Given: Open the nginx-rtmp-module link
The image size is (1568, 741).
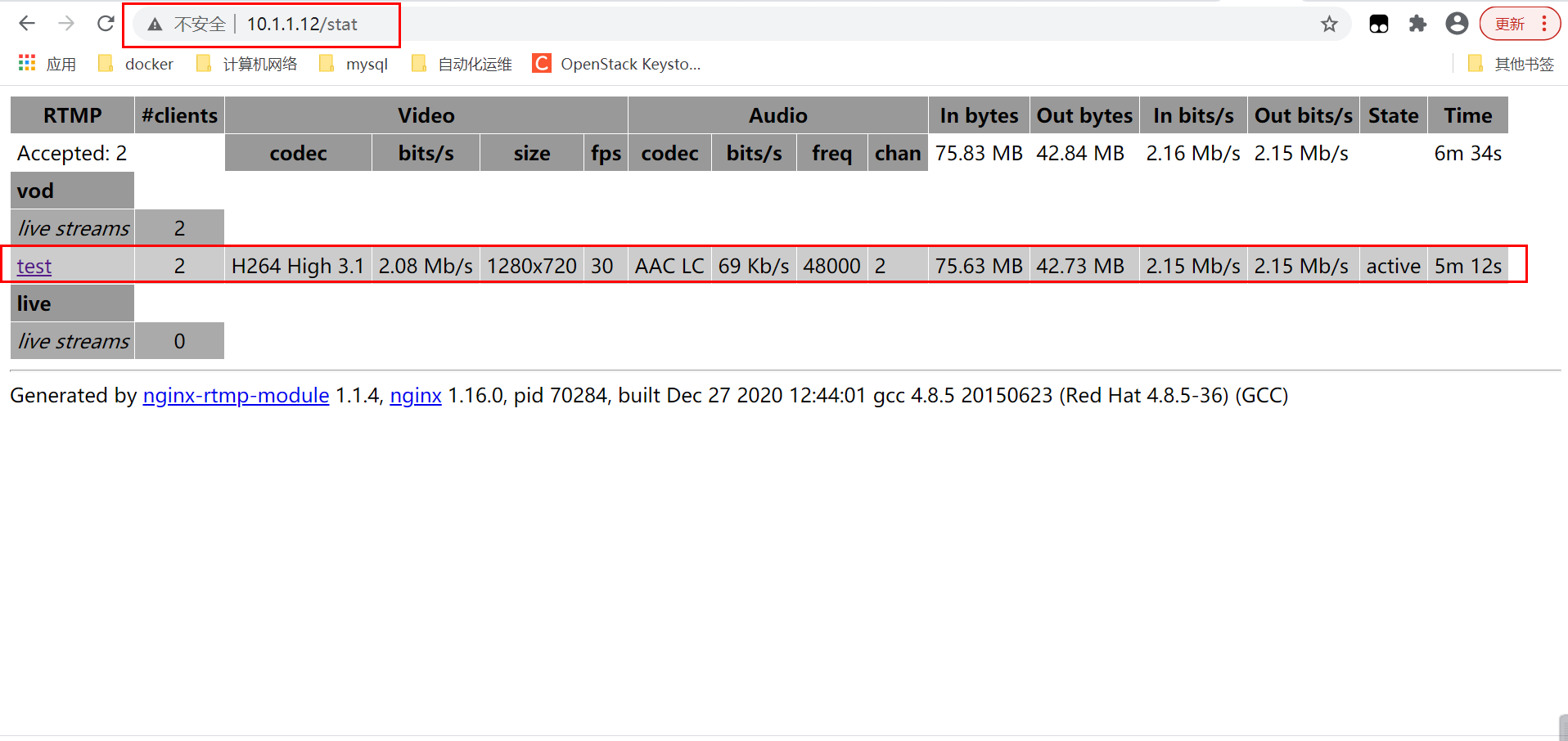Looking at the screenshot, I should click(236, 396).
